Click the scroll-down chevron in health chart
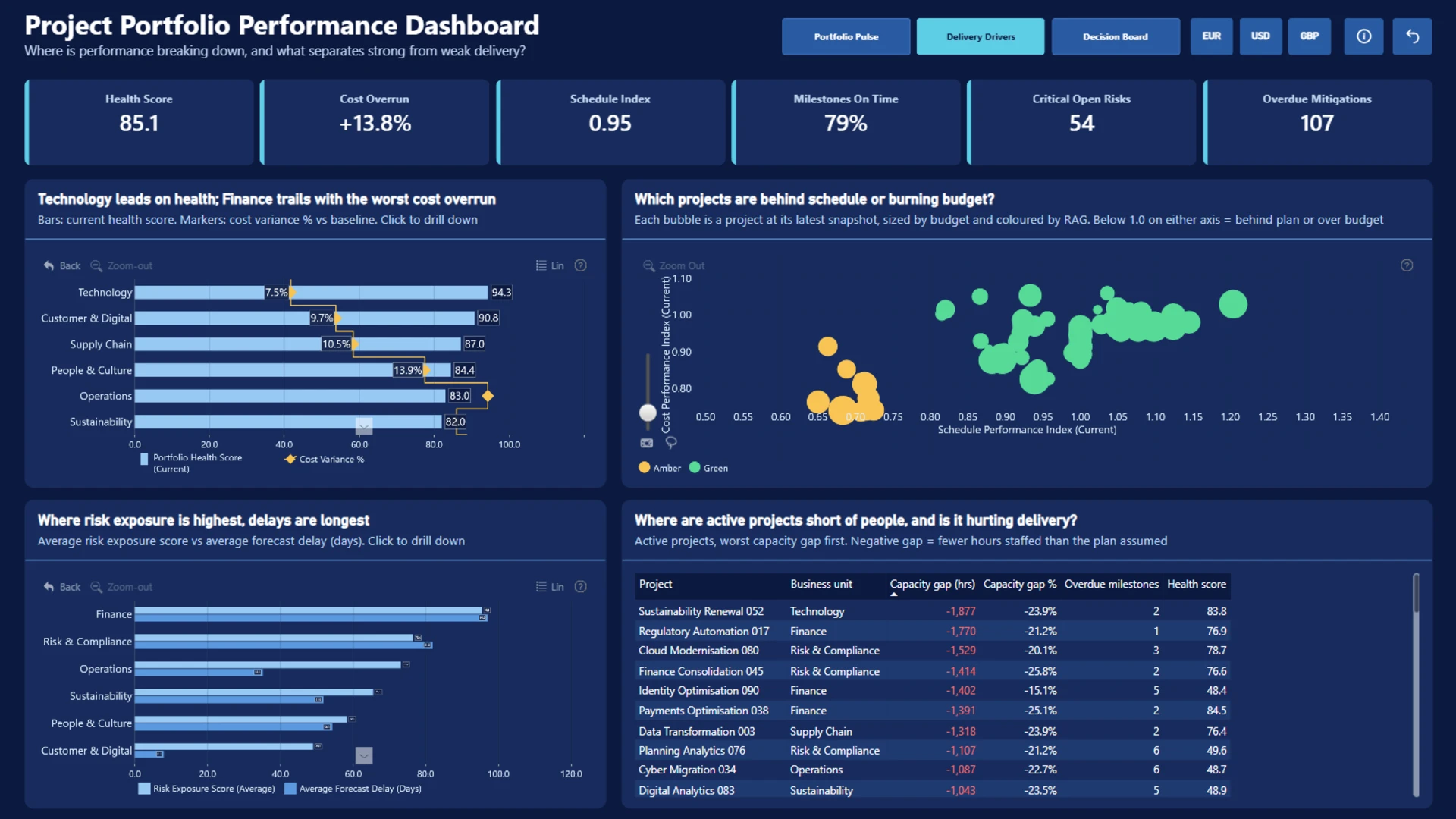This screenshot has width=1456, height=819. point(364,426)
